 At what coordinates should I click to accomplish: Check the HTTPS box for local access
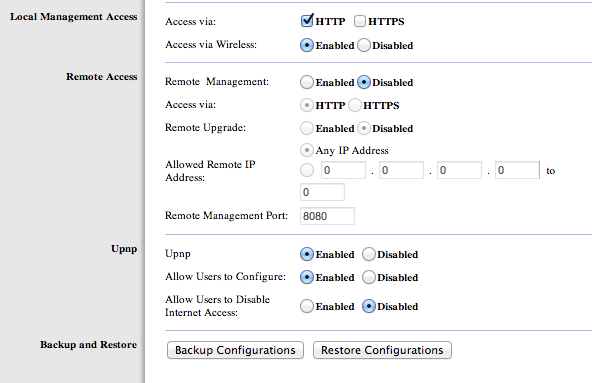[360, 21]
